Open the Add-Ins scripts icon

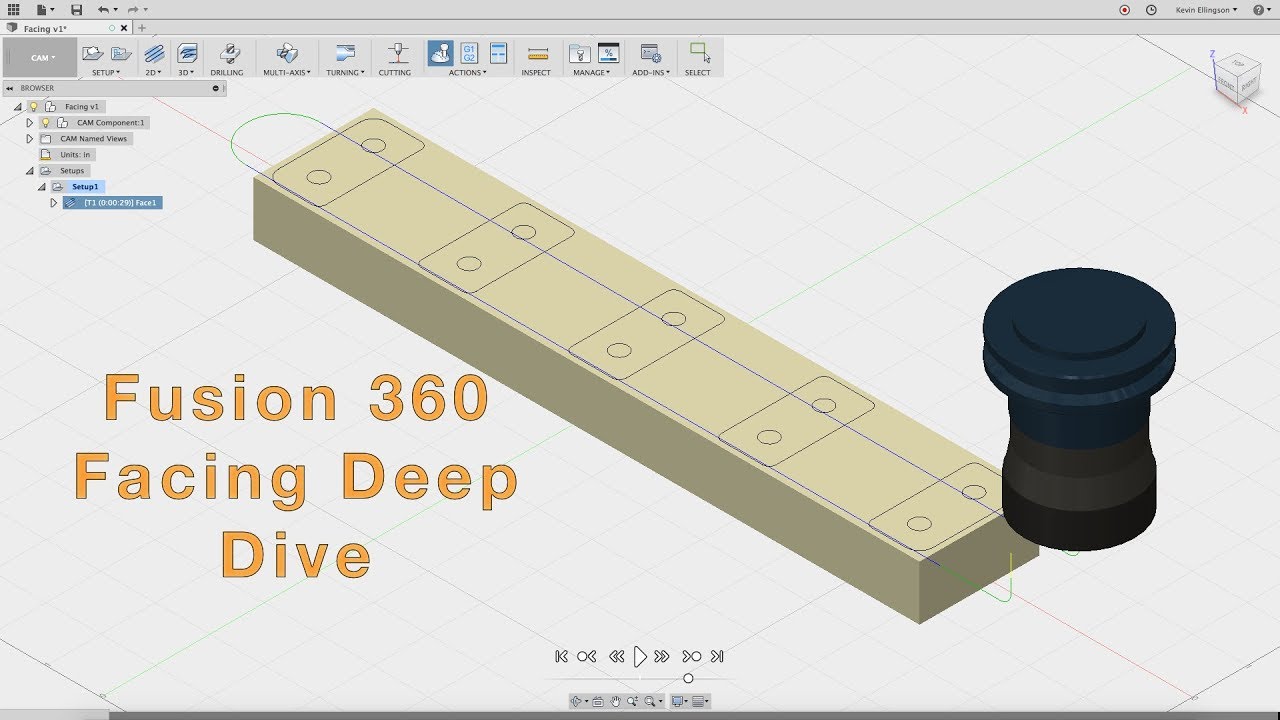(x=650, y=53)
